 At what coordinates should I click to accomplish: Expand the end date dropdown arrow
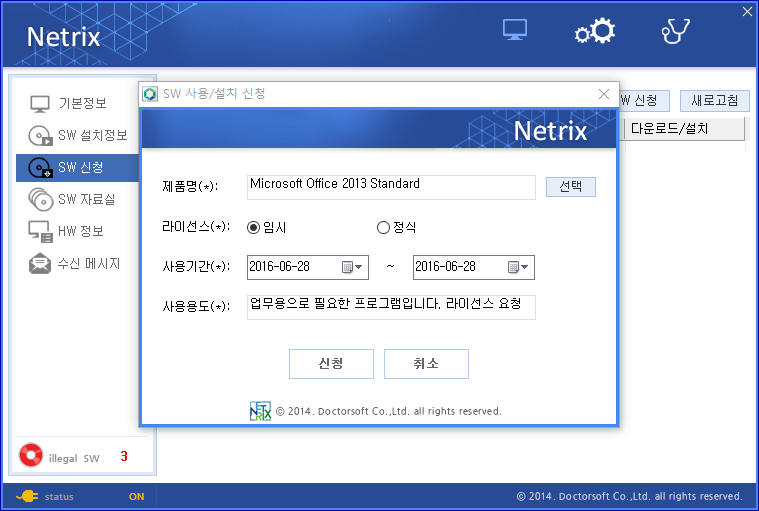(525, 267)
